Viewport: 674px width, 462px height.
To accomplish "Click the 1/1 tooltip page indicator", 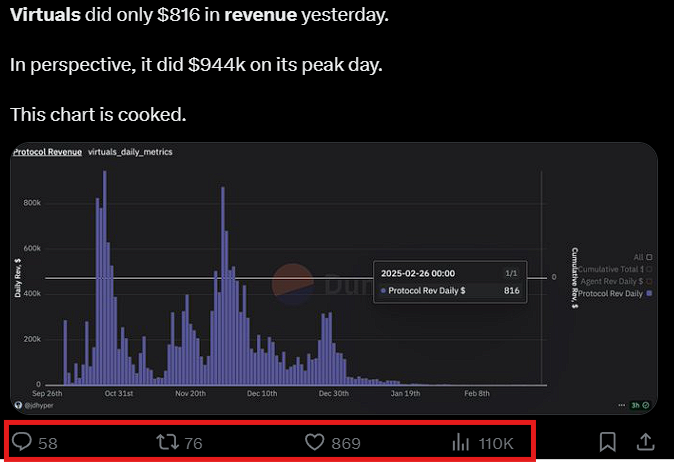I will [511, 273].
